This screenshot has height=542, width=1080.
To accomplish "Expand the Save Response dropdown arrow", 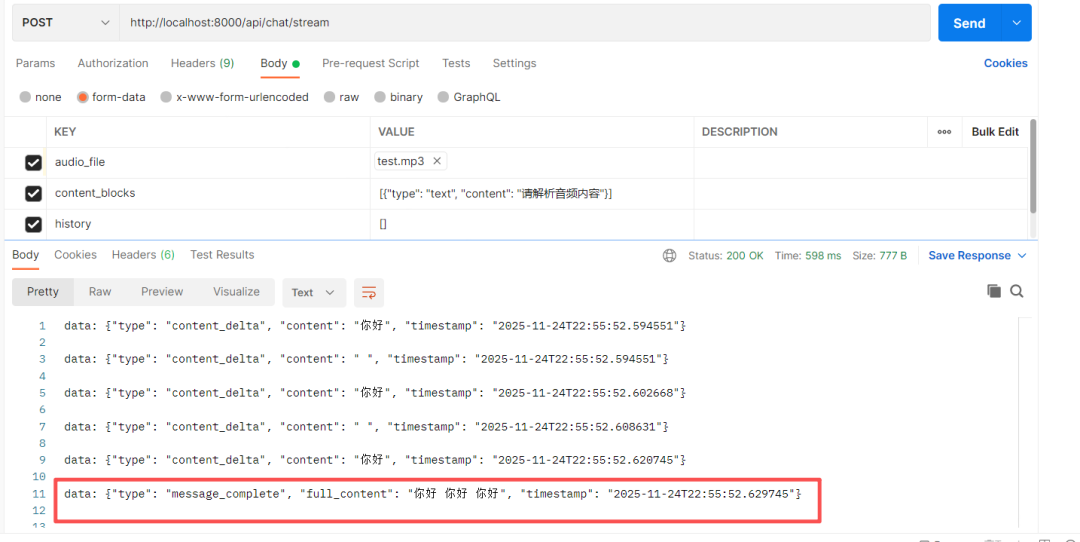I will (x=1022, y=256).
